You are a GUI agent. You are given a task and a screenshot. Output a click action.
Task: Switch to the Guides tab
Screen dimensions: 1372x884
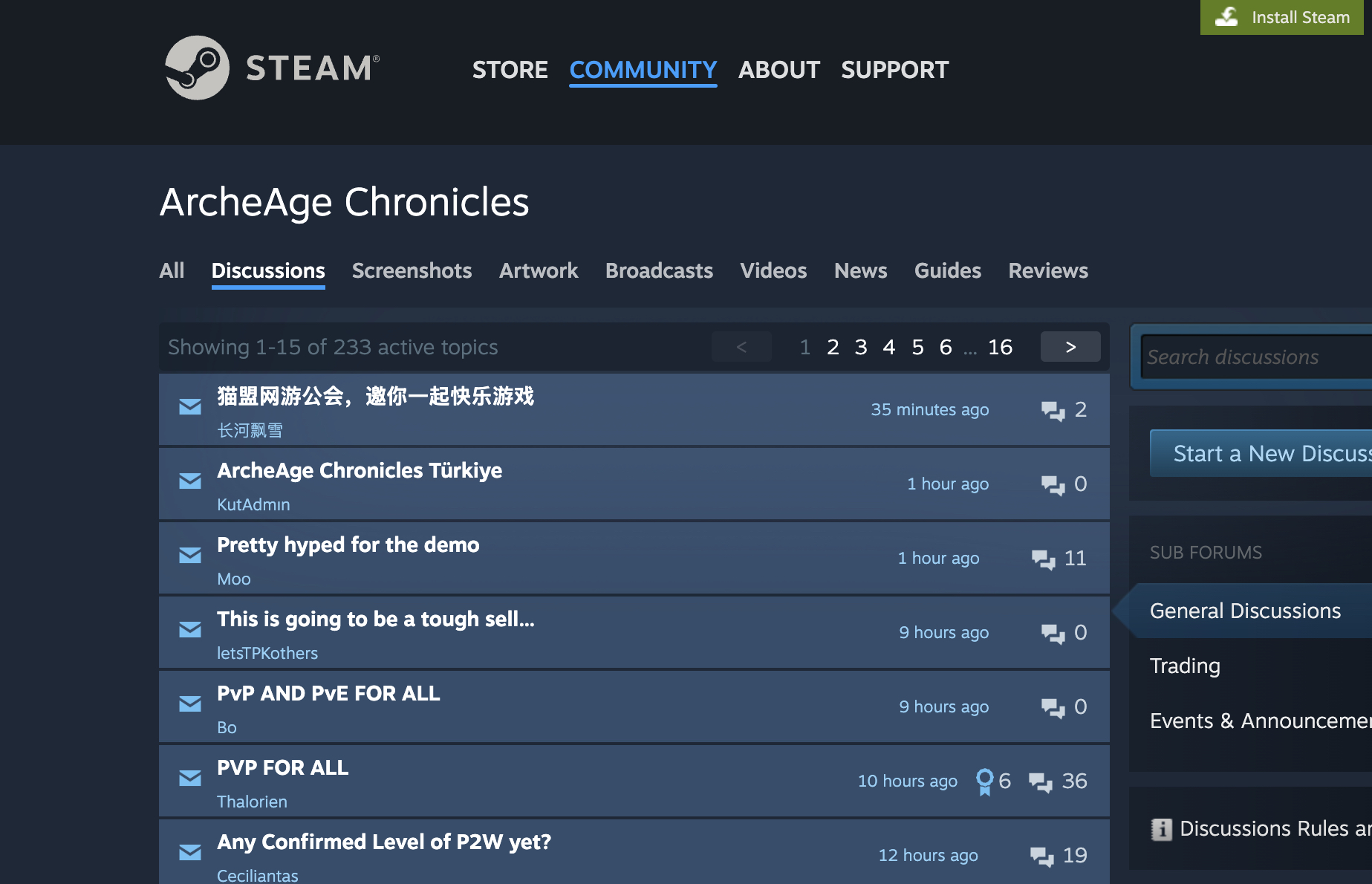(948, 270)
